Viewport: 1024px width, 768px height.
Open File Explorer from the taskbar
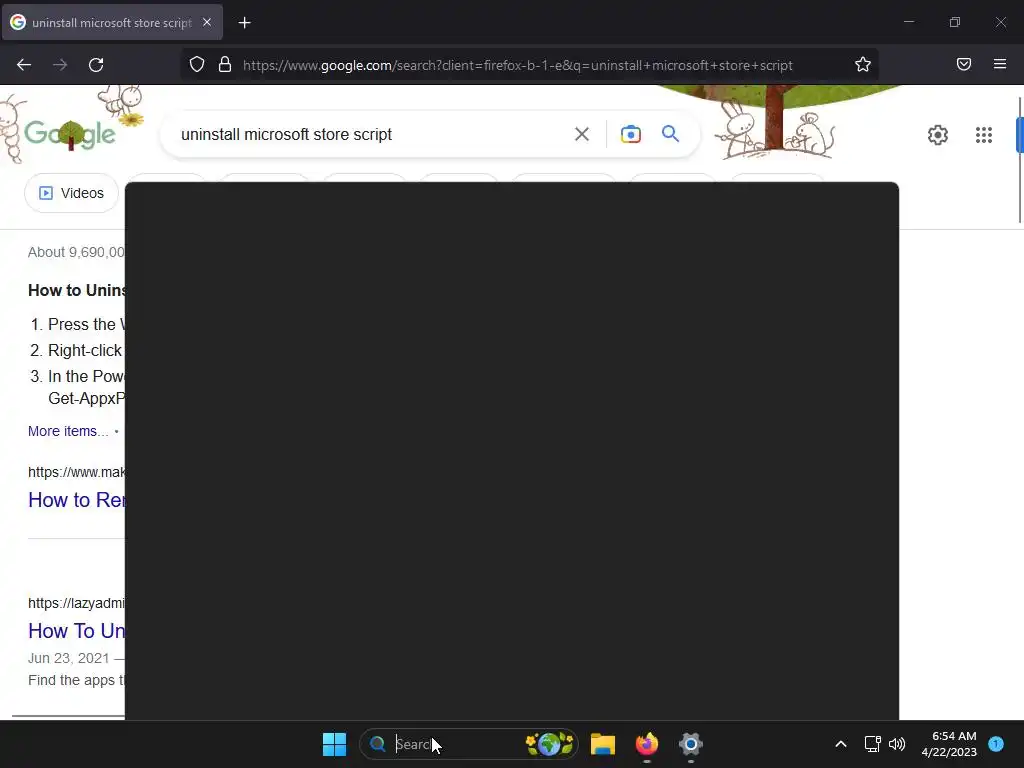[x=603, y=744]
